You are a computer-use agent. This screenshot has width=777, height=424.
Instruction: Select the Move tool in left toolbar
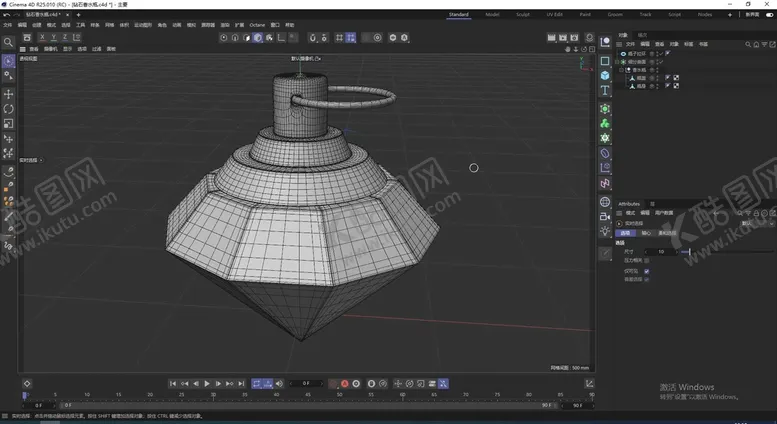pyautogui.click(x=8, y=94)
